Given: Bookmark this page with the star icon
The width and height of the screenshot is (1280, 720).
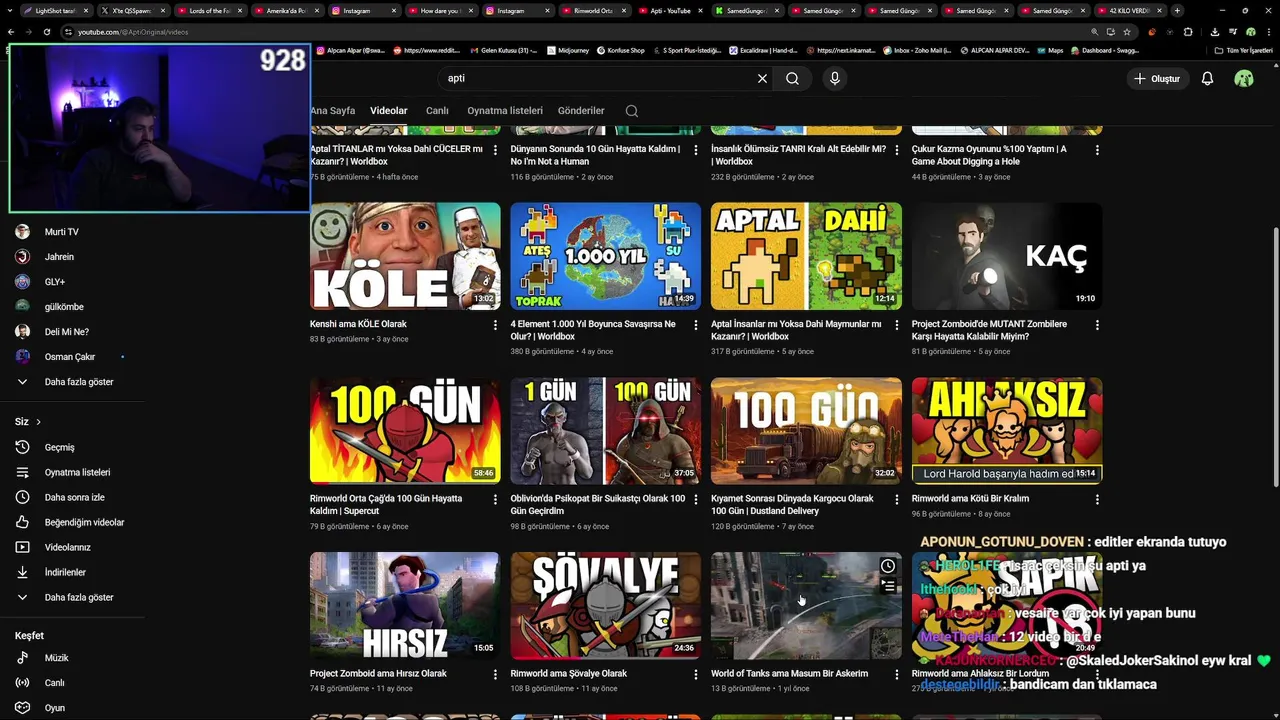Looking at the screenshot, I should 1126,32.
